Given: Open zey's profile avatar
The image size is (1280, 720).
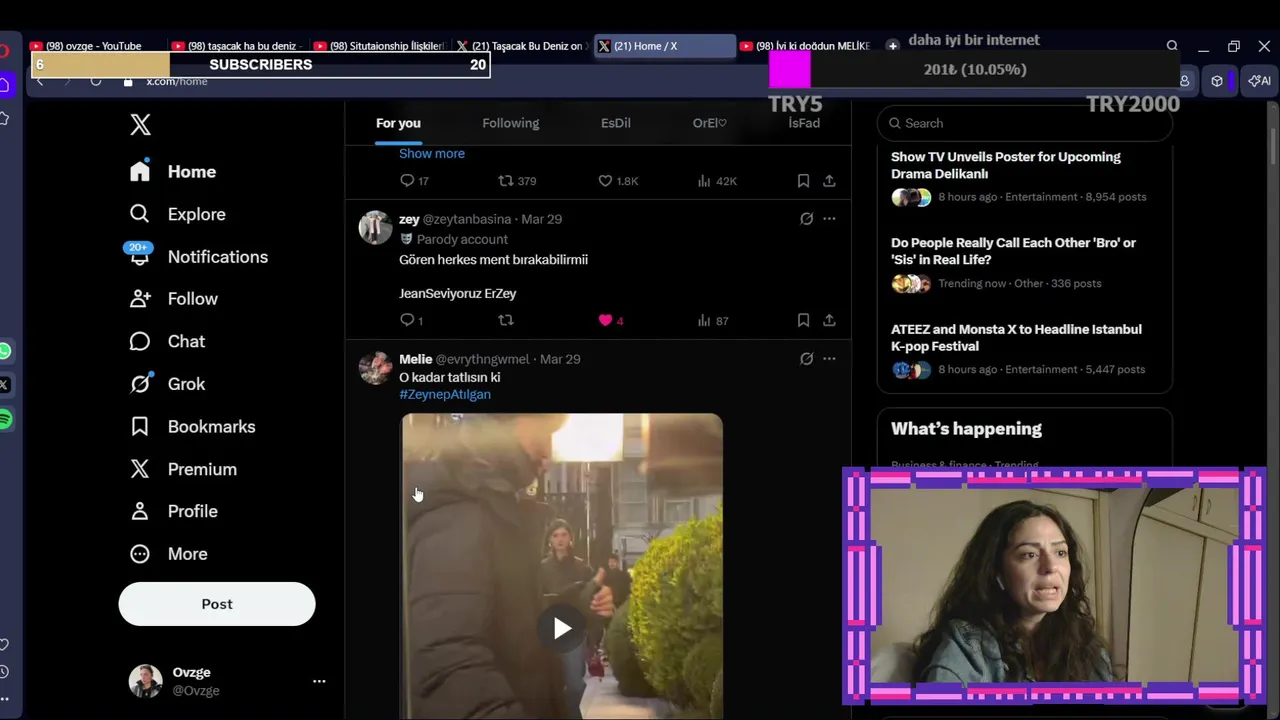Looking at the screenshot, I should pyautogui.click(x=376, y=228).
